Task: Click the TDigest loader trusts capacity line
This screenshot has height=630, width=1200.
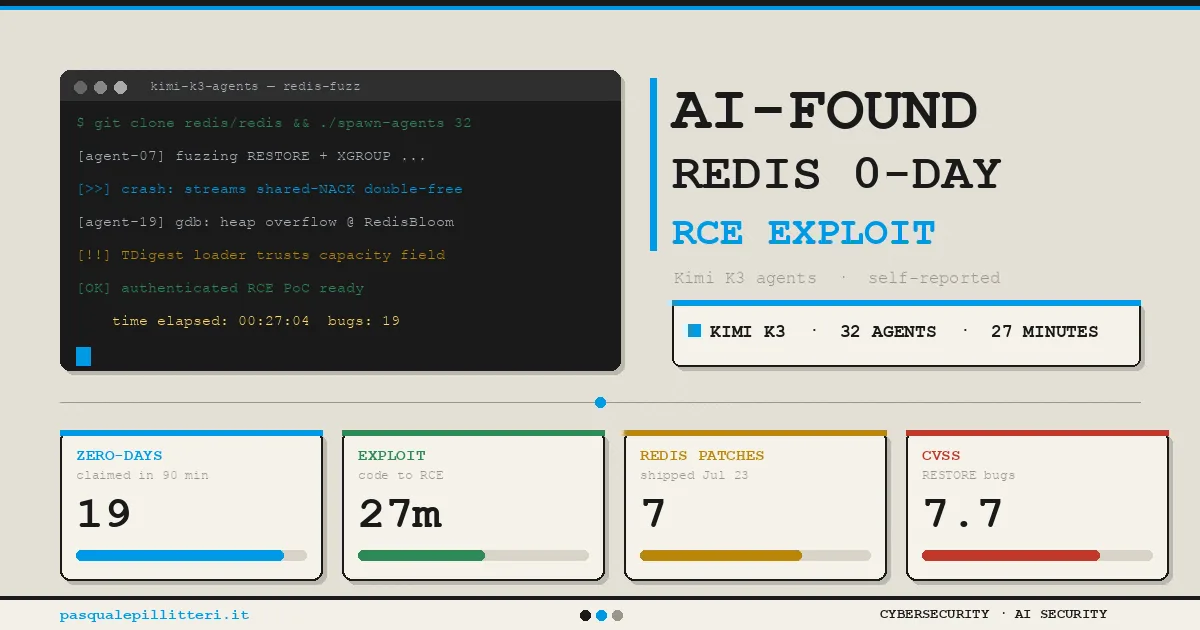Action: 261,255
